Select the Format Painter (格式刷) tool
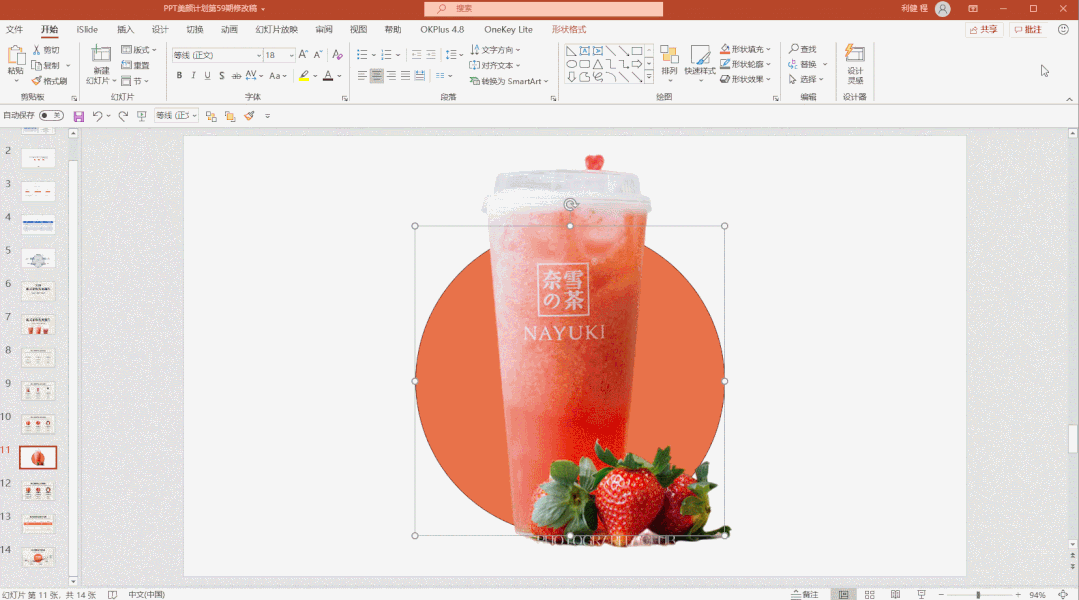 pyautogui.click(x=50, y=81)
